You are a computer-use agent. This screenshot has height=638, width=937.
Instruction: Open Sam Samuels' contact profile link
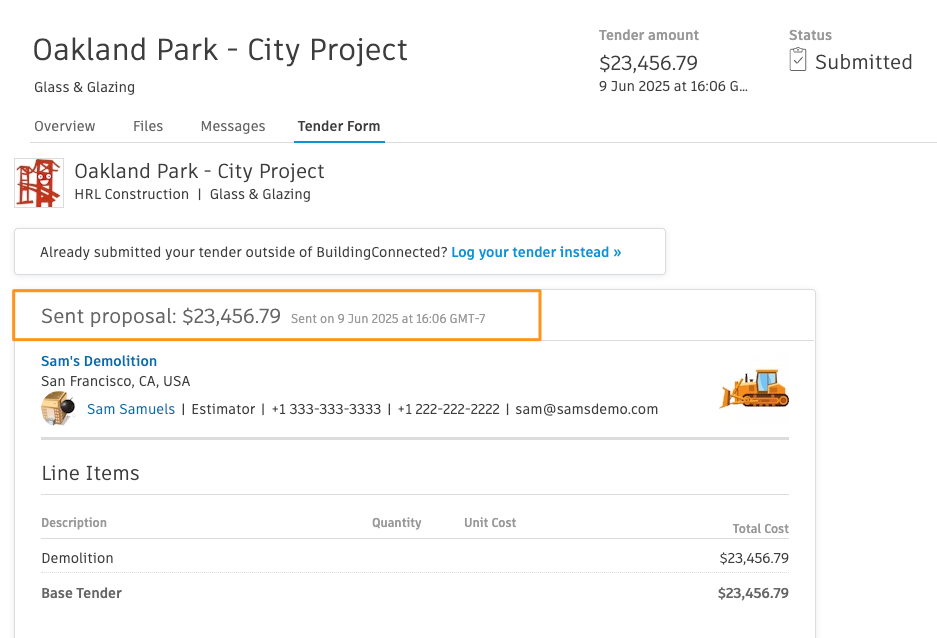[131, 409]
